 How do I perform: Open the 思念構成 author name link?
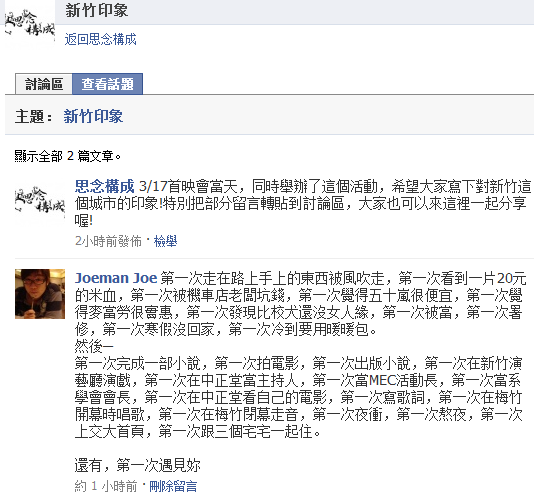pos(105,186)
